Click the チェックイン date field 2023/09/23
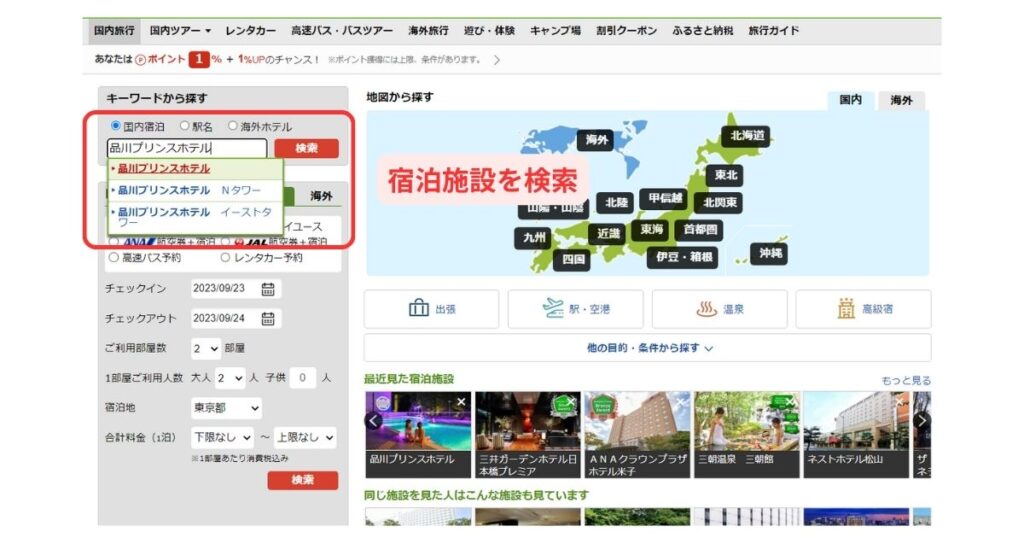The image size is (1024, 538). pyautogui.click(x=236, y=289)
